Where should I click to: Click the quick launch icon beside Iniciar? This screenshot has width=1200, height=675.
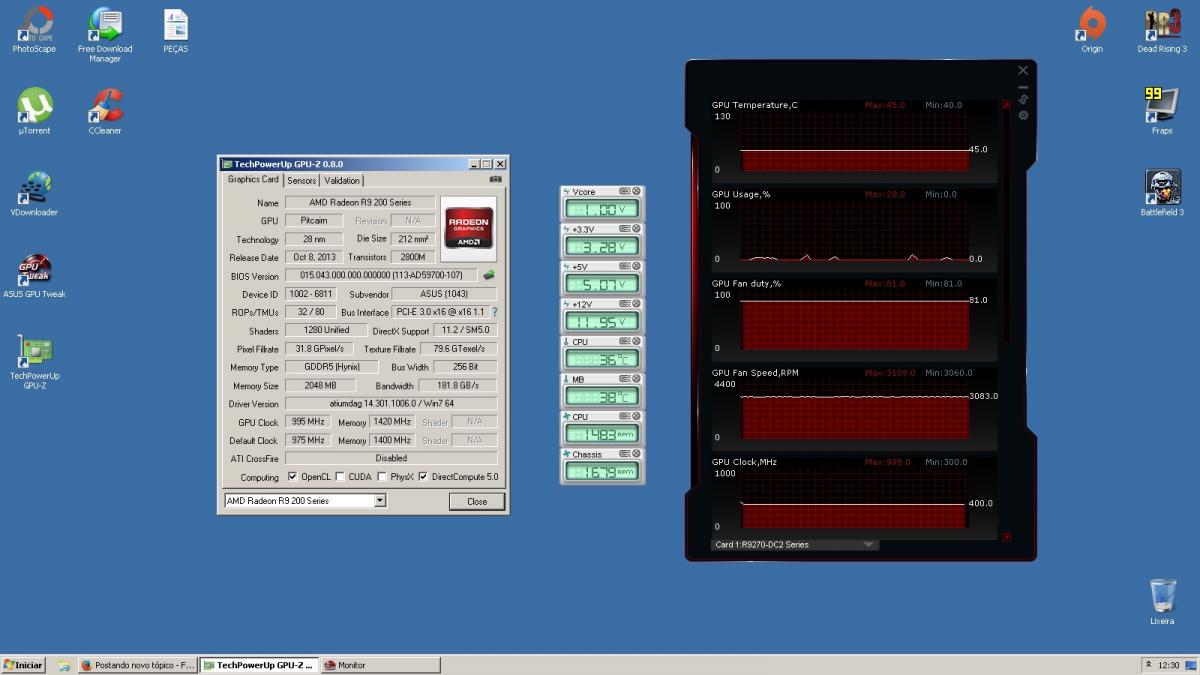click(x=64, y=665)
